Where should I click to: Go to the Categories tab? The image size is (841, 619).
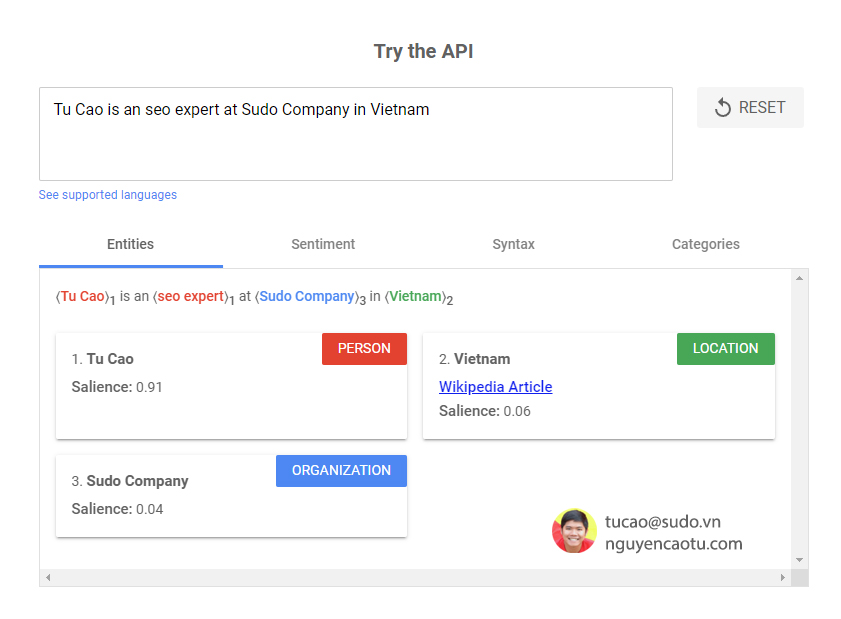(x=705, y=244)
